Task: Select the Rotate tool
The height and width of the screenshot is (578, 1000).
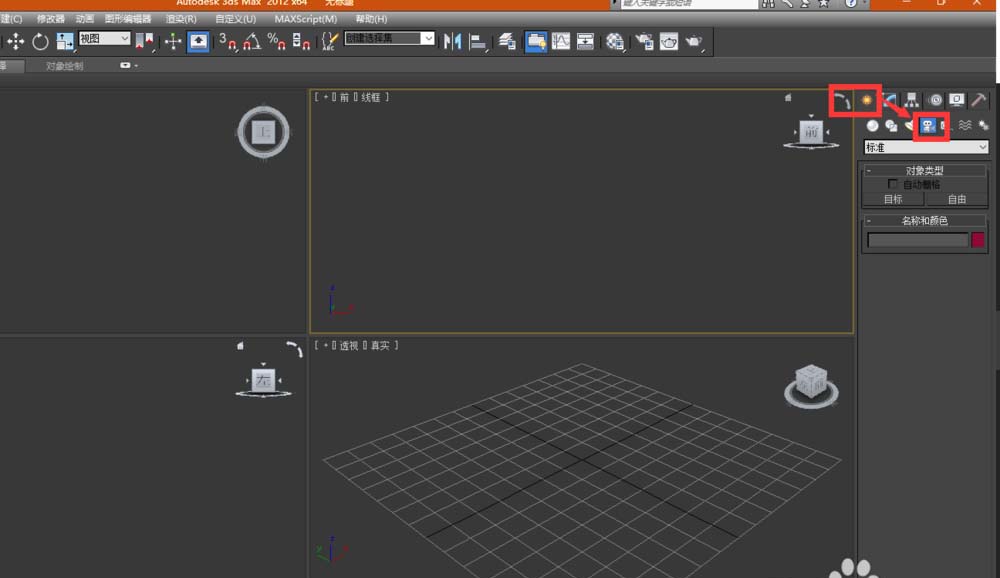Action: tap(40, 42)
